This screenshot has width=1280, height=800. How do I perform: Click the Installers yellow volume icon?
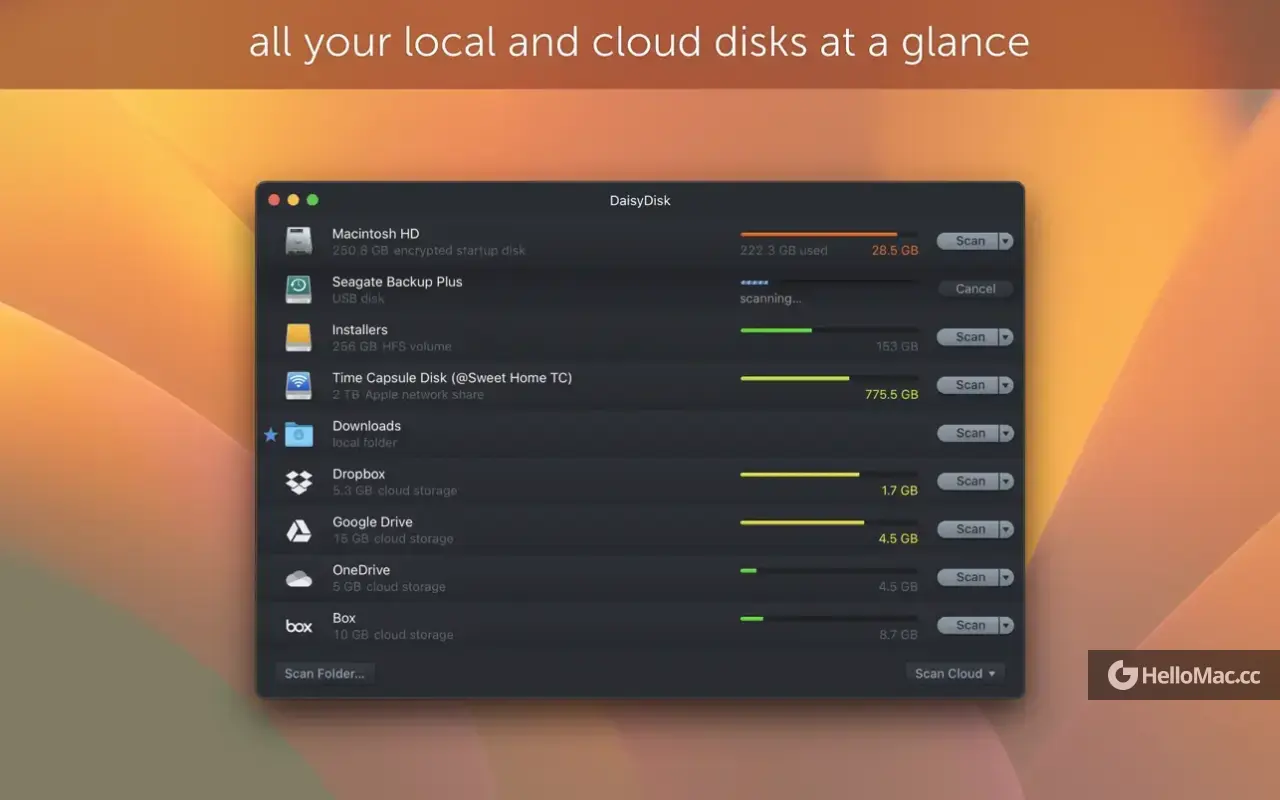(x=299, y=337)
